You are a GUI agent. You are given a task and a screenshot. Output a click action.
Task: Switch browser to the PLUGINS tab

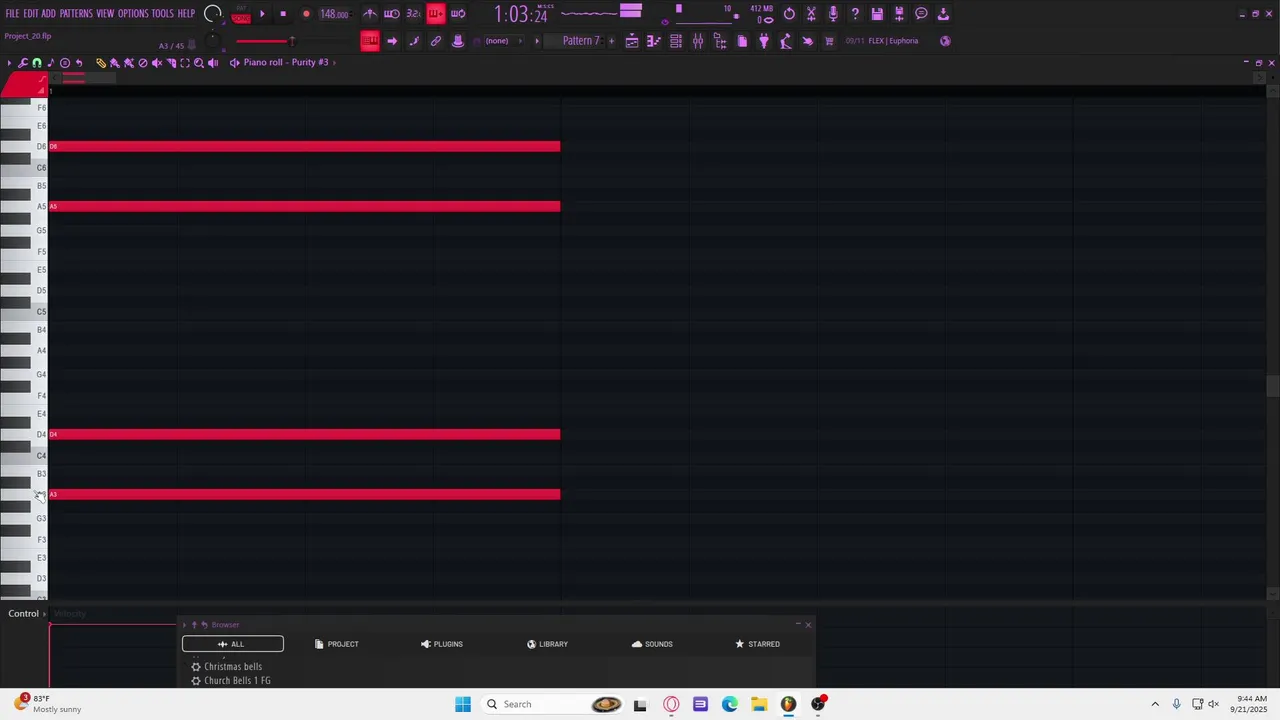(442, 644)
